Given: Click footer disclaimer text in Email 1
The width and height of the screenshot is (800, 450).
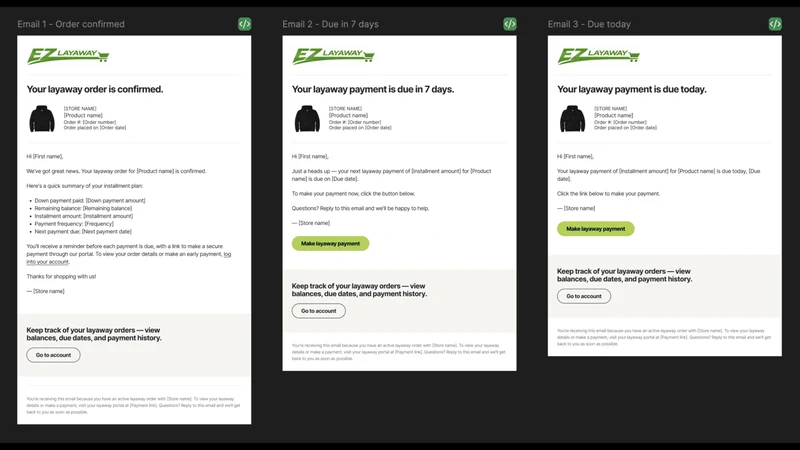Looking at the screenshot, I should coord(133,406).
